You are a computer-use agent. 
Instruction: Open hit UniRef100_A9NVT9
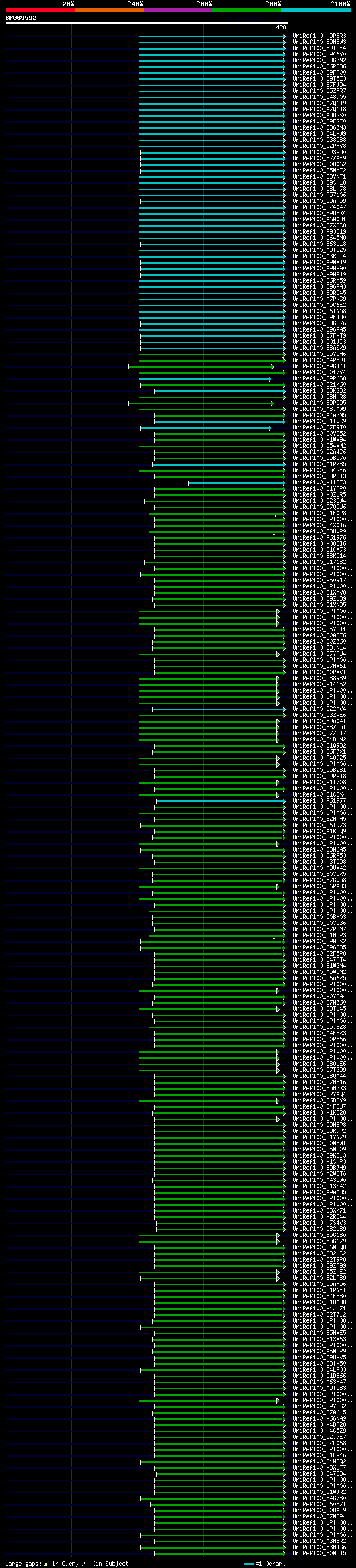coord(319,263)
